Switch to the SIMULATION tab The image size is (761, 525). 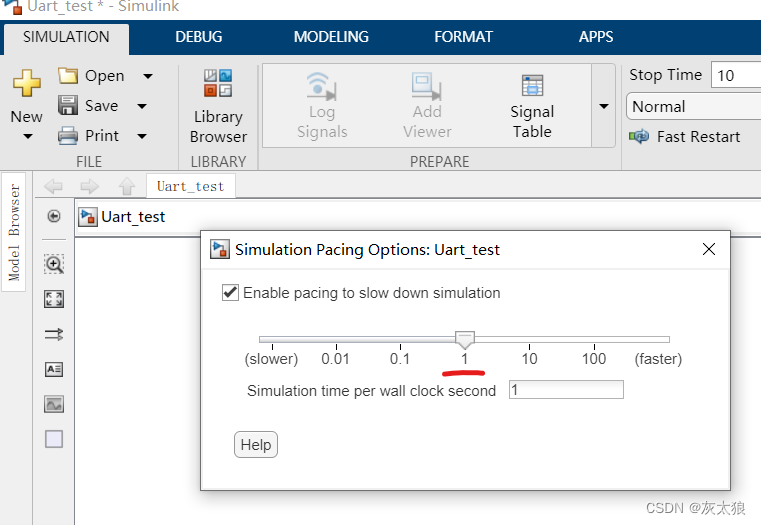66,37
